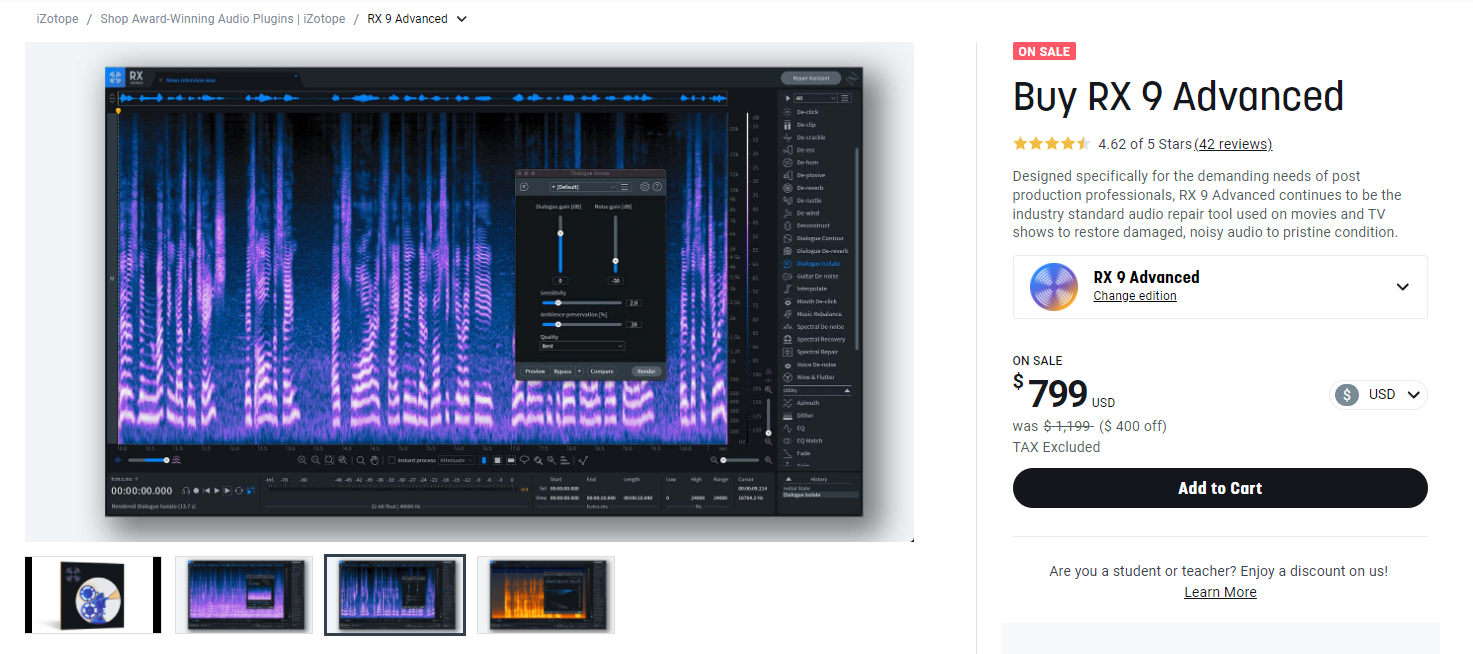This screenshot has height=654, width=1473.
Task: Show the product box thumbnail image
Action: click(x=93, y=595)
